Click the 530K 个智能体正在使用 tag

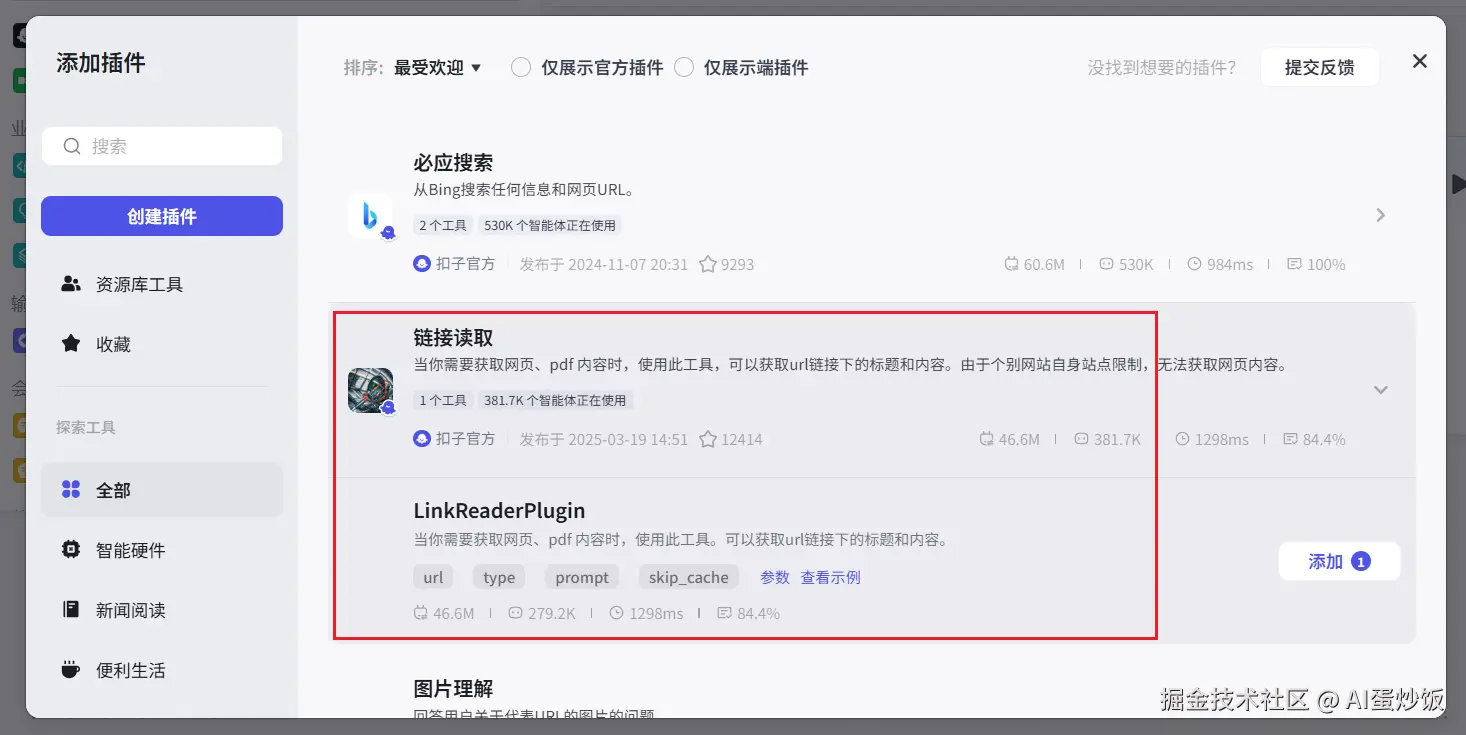coord(550,226)
